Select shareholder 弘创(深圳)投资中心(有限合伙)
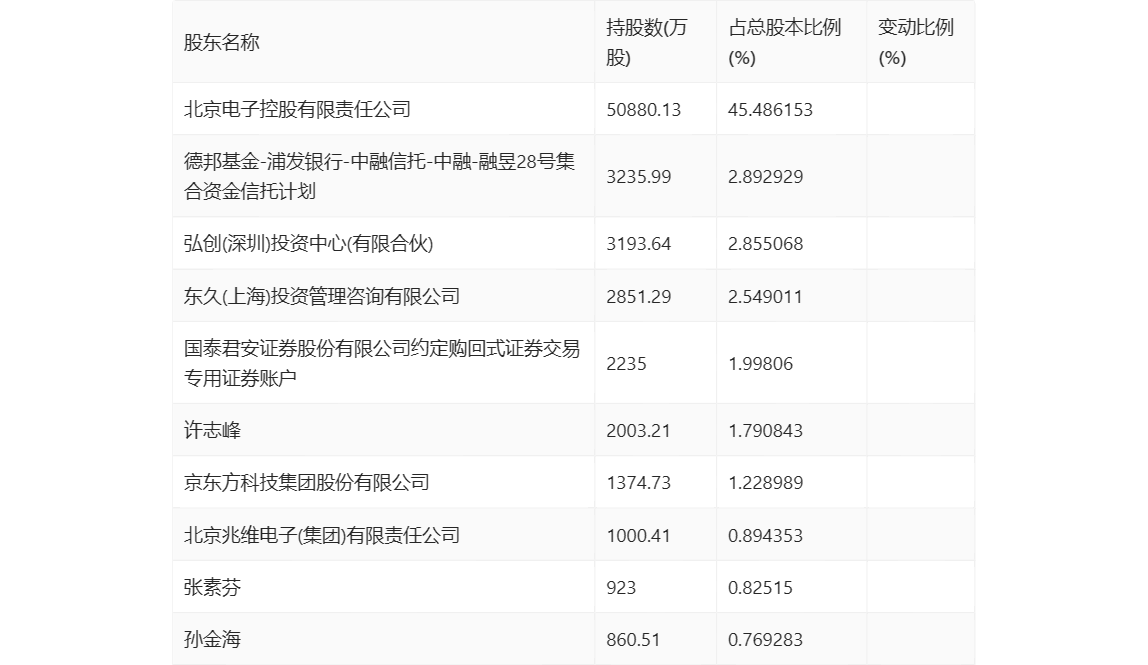 (x=308, y=243)
